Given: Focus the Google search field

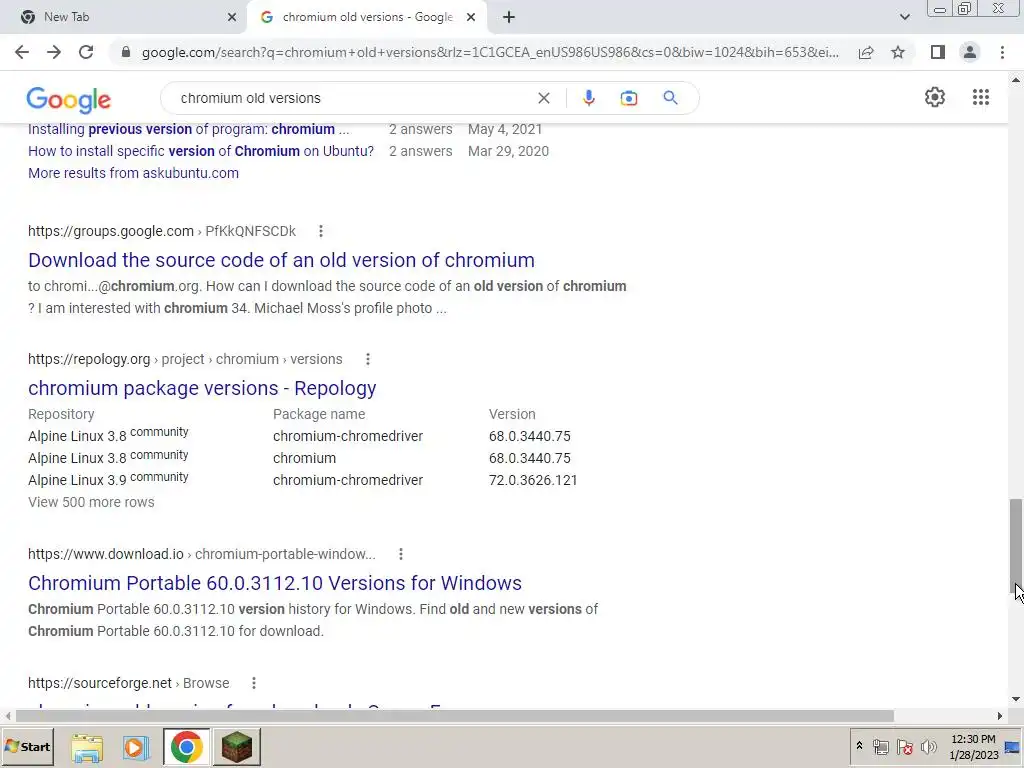Looking at the screenshot, I should click(x=353, y=98).
